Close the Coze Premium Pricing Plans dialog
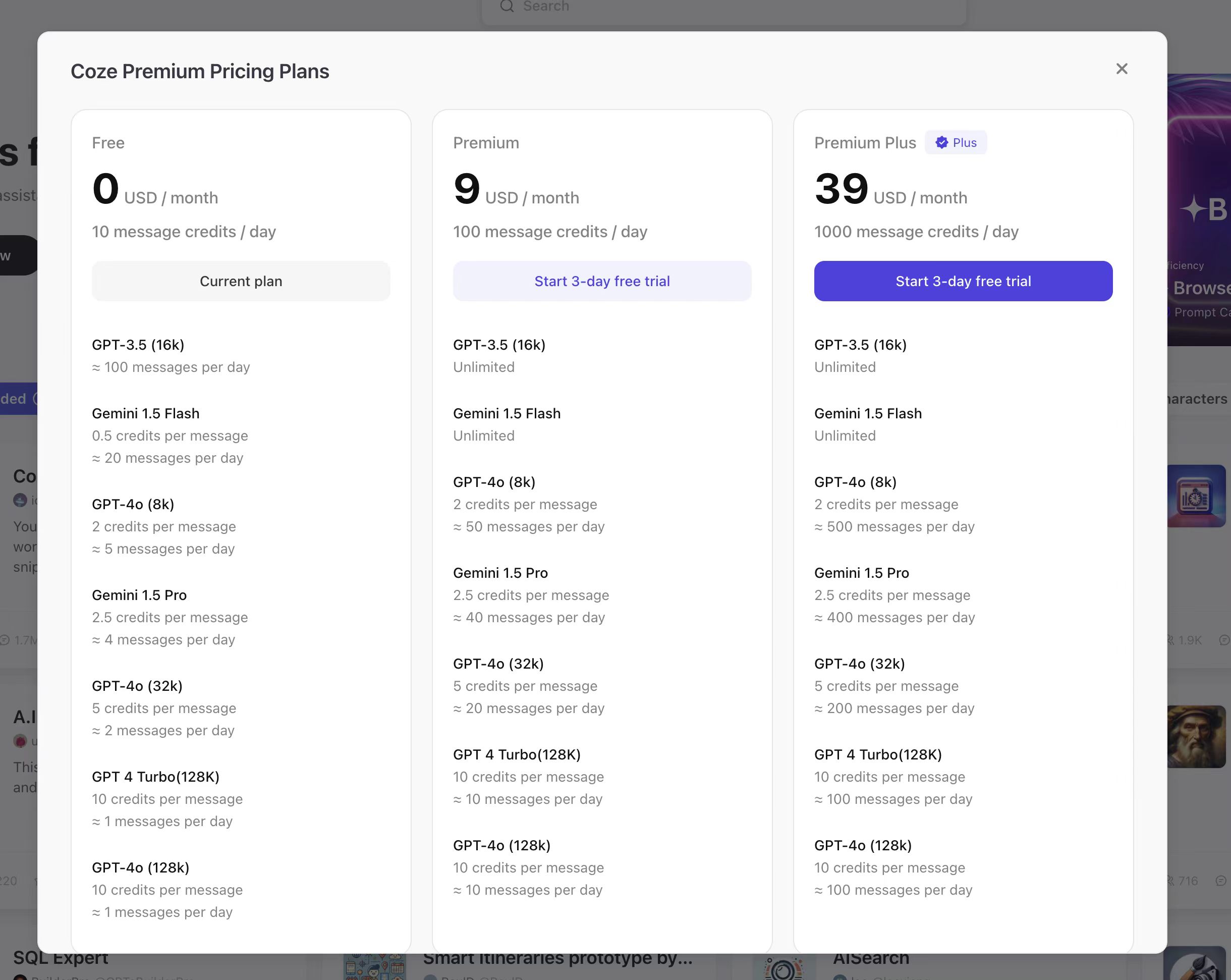This screenshot has width=1231, height=980. (x=1122, y=69)
